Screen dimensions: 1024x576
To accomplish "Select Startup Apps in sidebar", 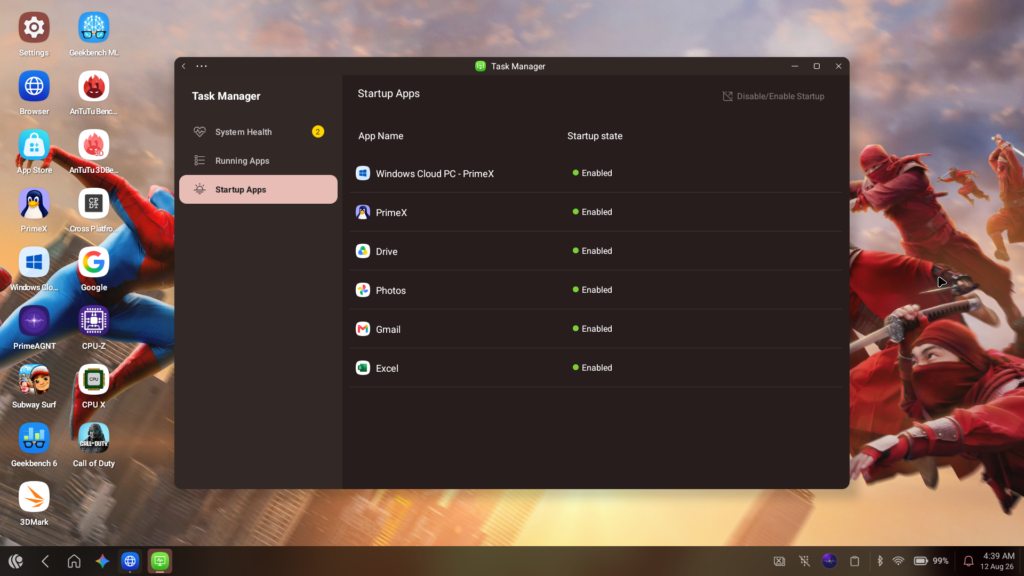I will [258, 189].
